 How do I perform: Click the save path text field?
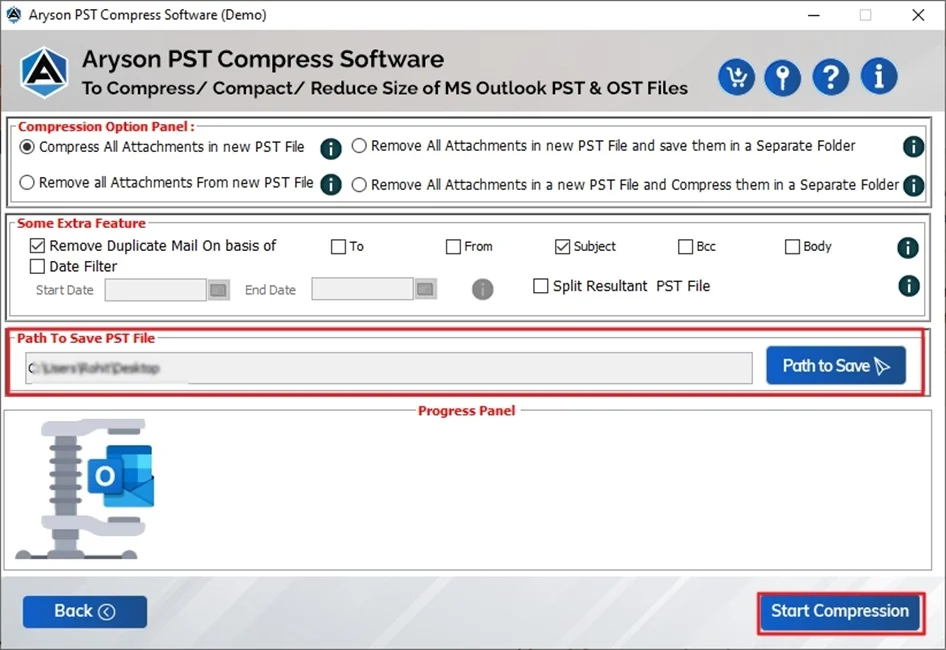(389, 368)
